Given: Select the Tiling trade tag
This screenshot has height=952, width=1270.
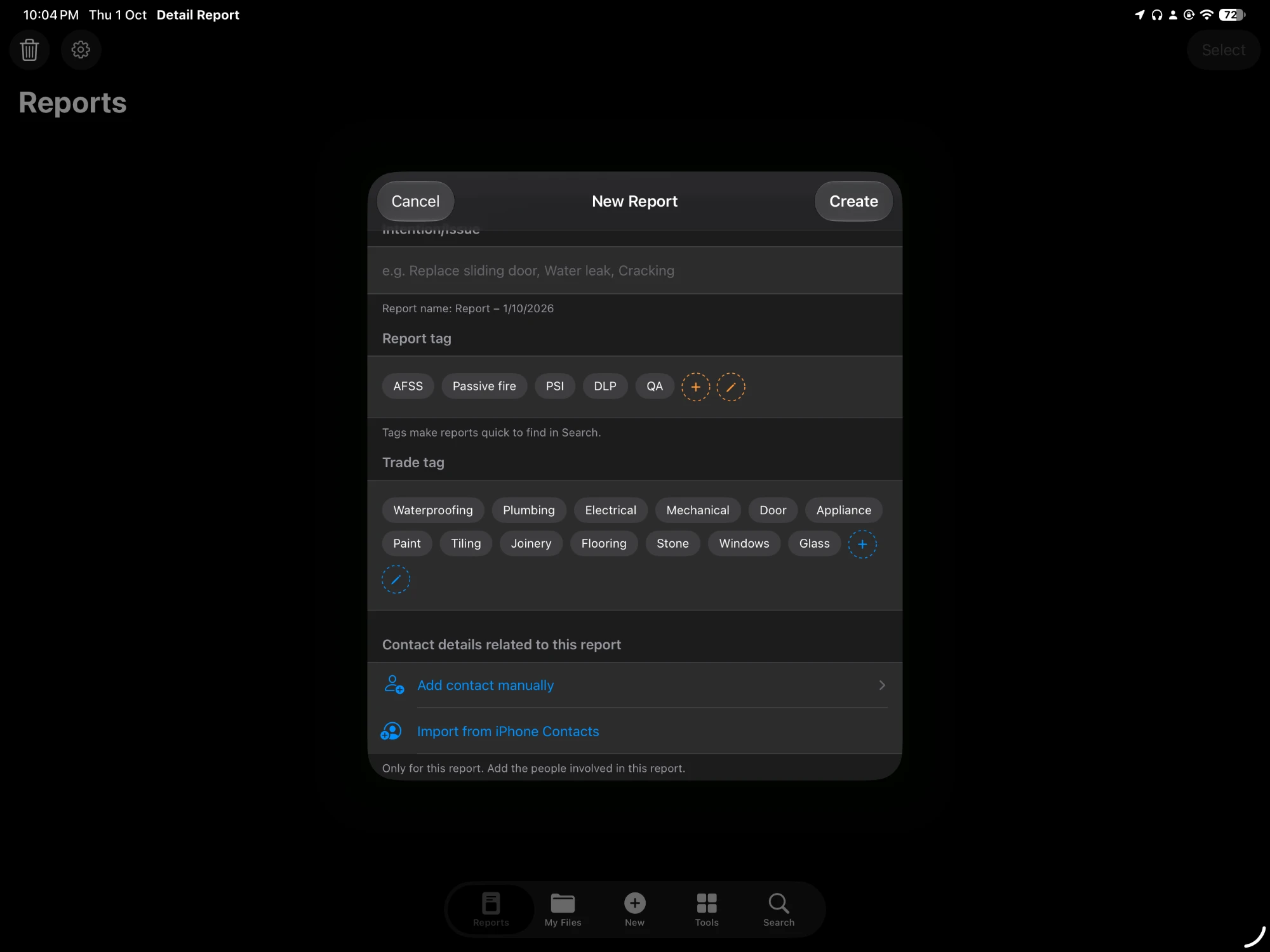Looking at the screenshot, I should click(465, 543).
